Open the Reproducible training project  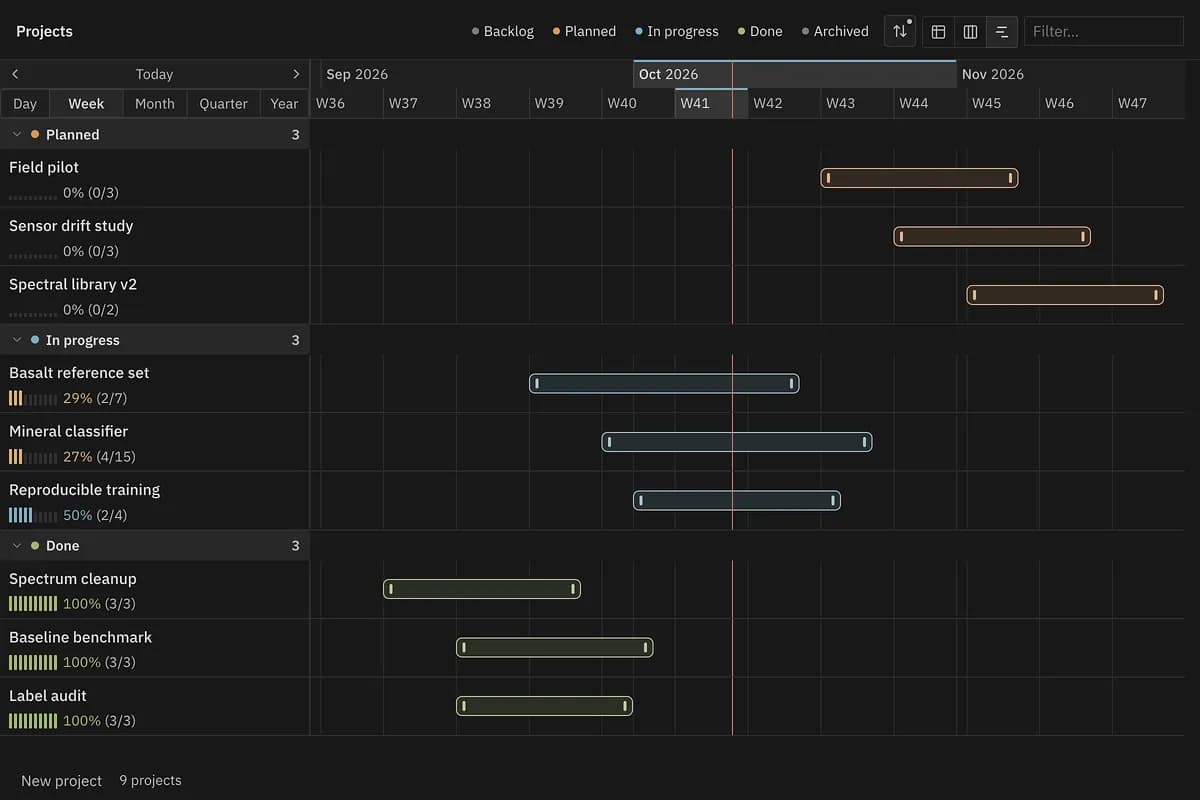pyautogui.click(x=84, y=490)
